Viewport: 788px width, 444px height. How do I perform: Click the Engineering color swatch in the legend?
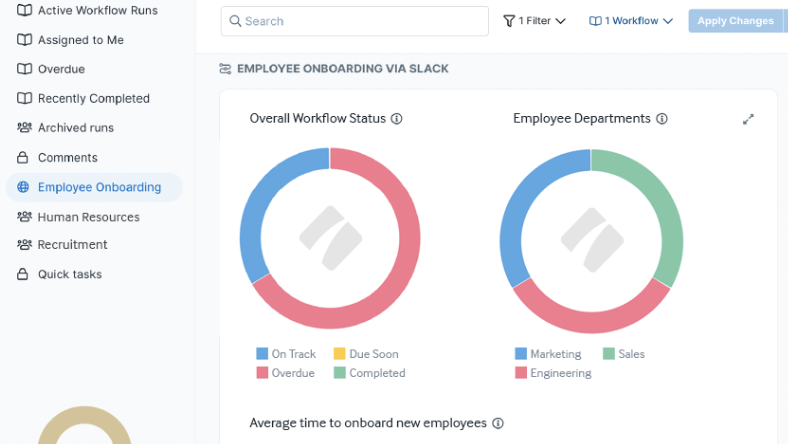coord(521,373)
